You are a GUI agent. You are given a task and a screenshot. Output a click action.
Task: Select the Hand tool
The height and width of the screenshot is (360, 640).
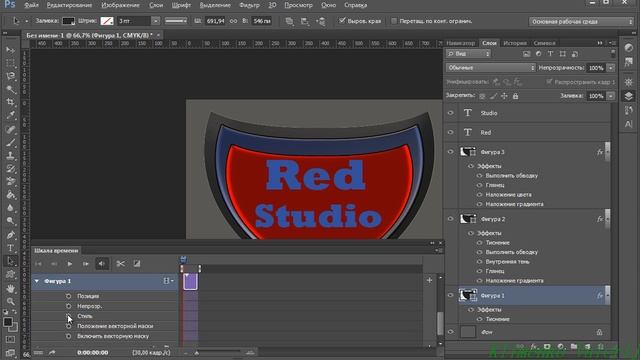tap(10, 288)
